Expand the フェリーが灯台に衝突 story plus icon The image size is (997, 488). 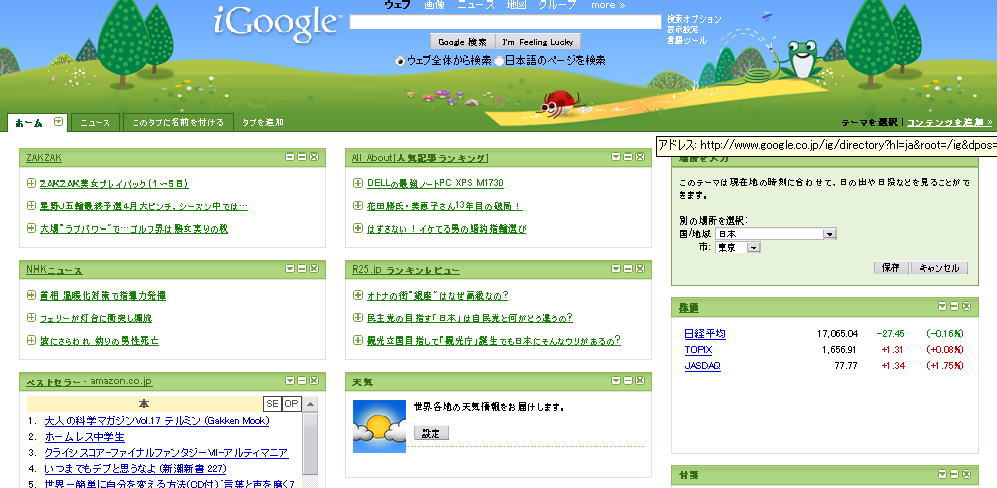(31, 317)
